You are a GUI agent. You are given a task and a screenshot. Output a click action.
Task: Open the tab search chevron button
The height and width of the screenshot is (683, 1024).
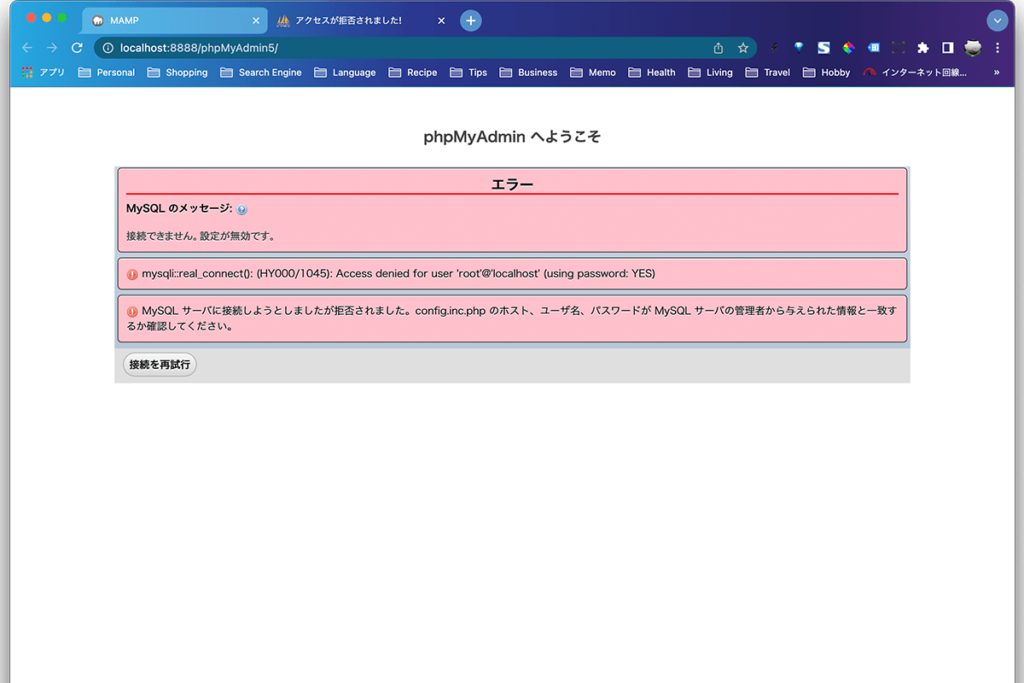[997, 20]
